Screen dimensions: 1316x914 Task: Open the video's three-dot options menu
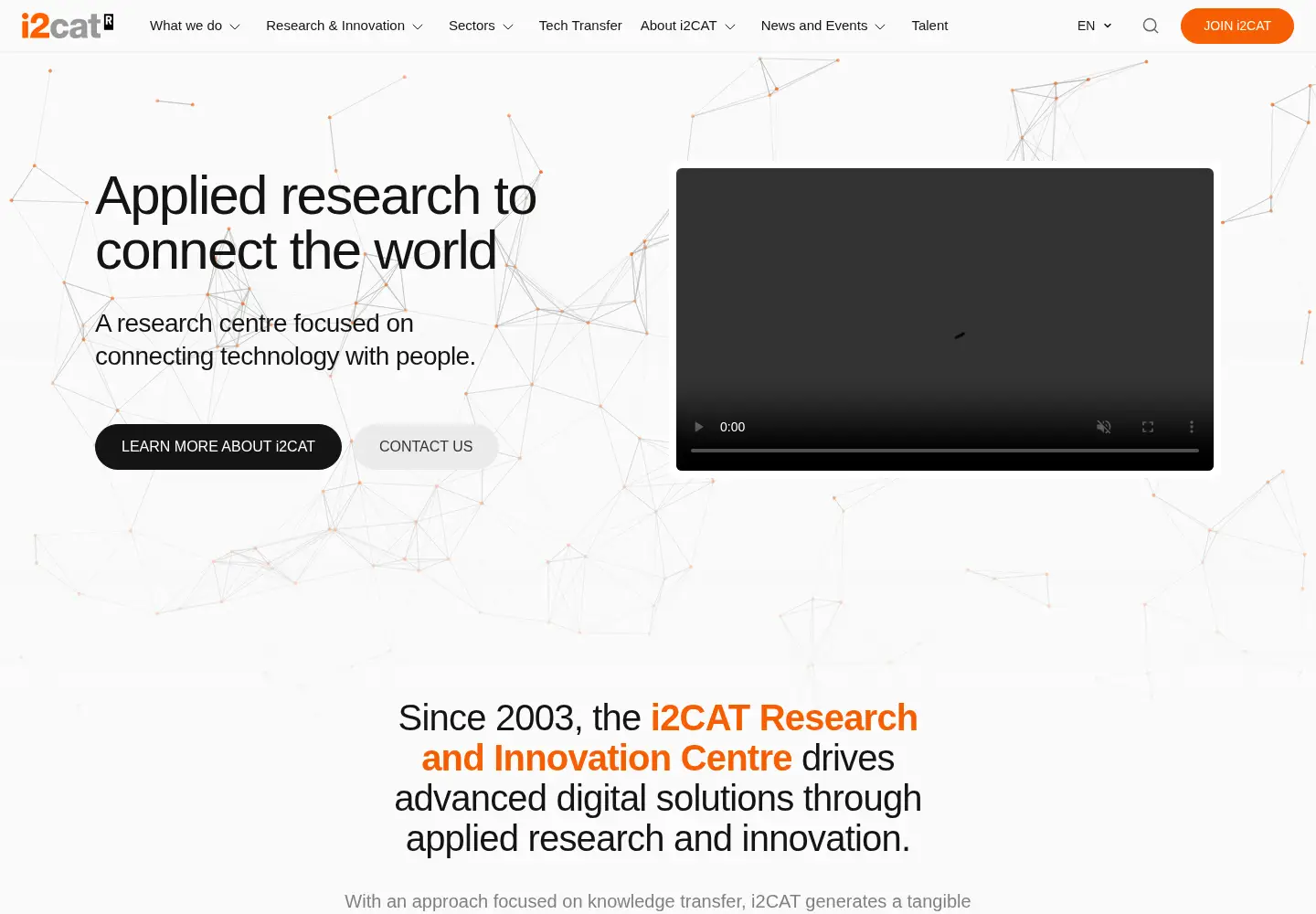[1192, 427]
